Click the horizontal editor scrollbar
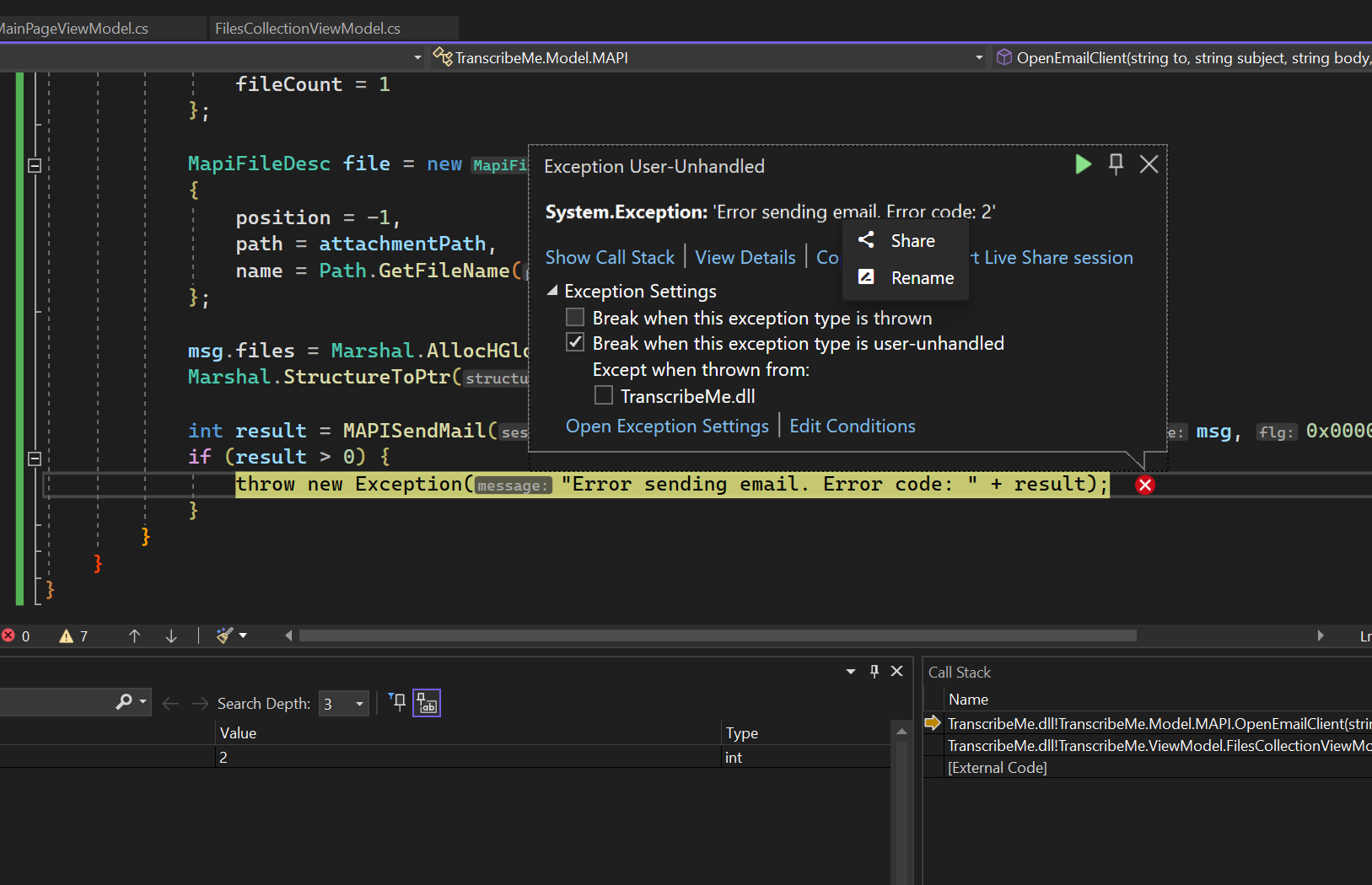The height and width of the screenshot is (885, 1372). point(717,636)
